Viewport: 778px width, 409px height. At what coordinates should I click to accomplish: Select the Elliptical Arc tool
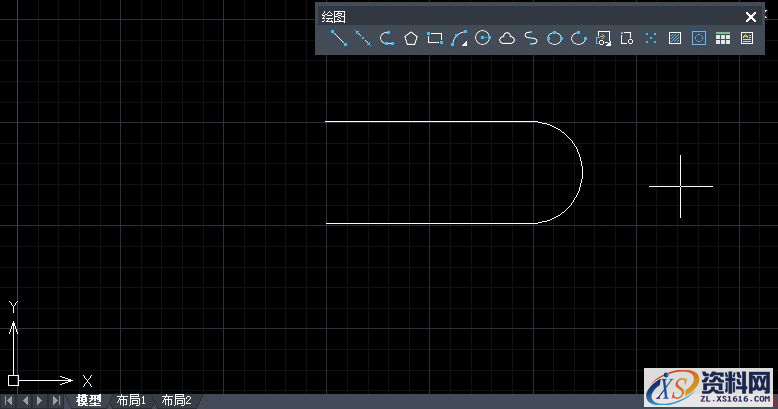(579, 39)
